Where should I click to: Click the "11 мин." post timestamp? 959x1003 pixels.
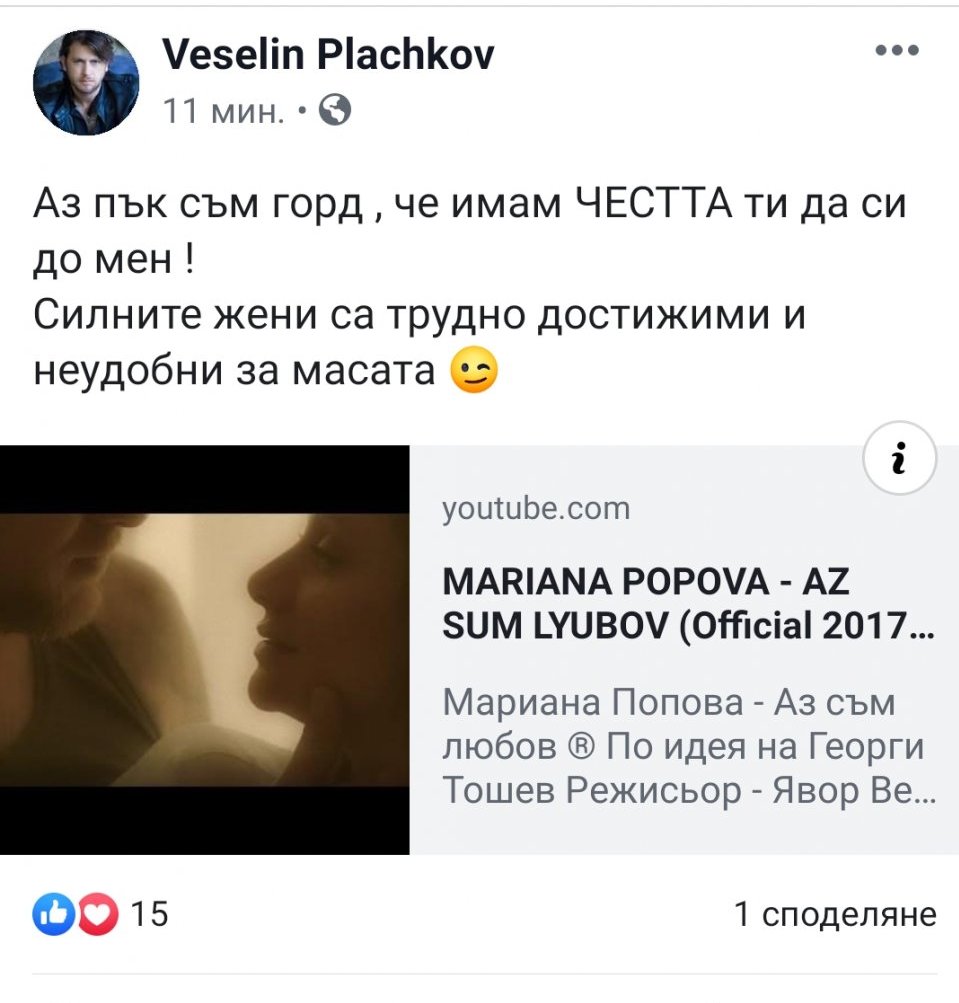click(223, 111)
